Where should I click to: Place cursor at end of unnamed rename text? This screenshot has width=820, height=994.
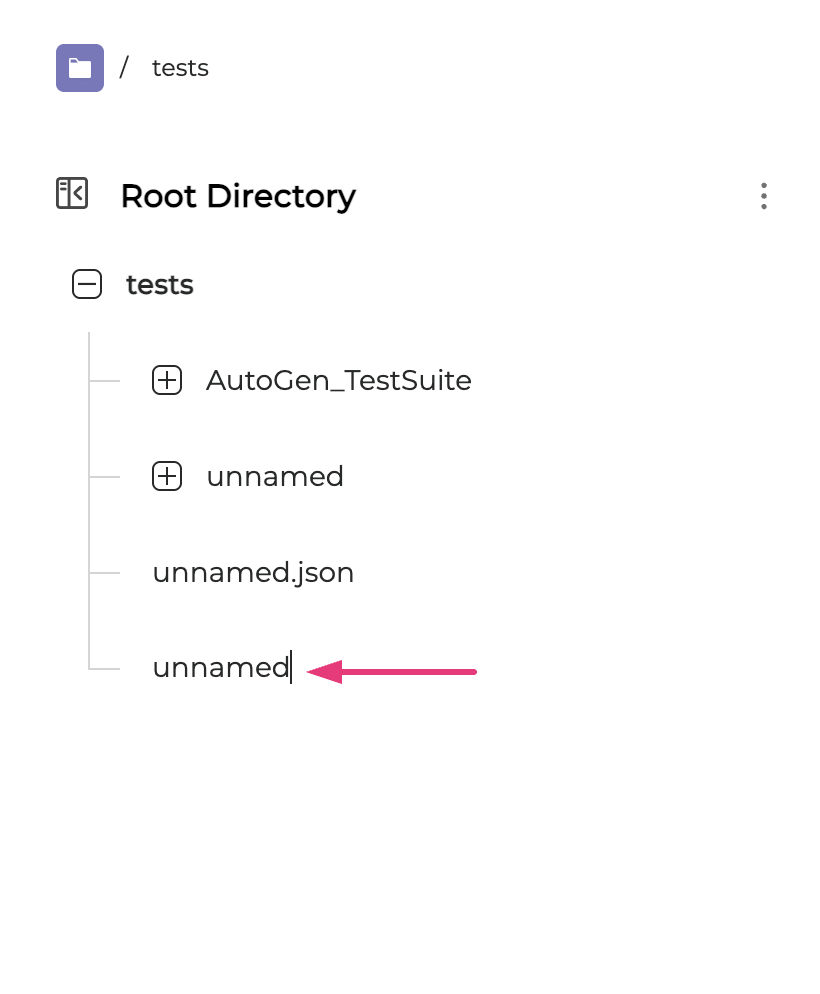[290, 668]
